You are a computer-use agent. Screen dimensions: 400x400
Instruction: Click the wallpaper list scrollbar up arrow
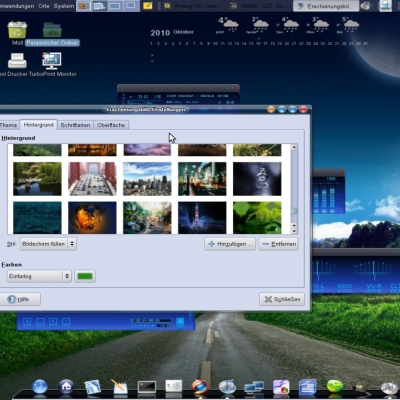pos(294,147)
